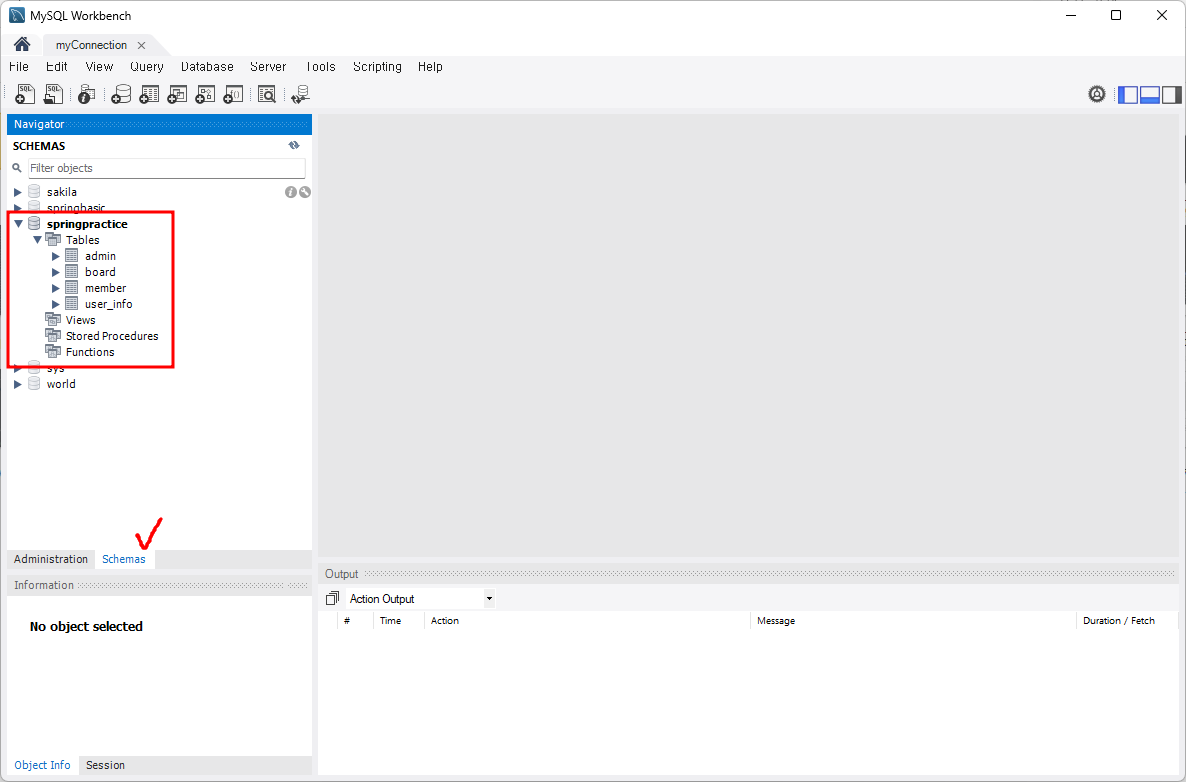Click reconnect to DBMS icon

[x=300, y=94]
